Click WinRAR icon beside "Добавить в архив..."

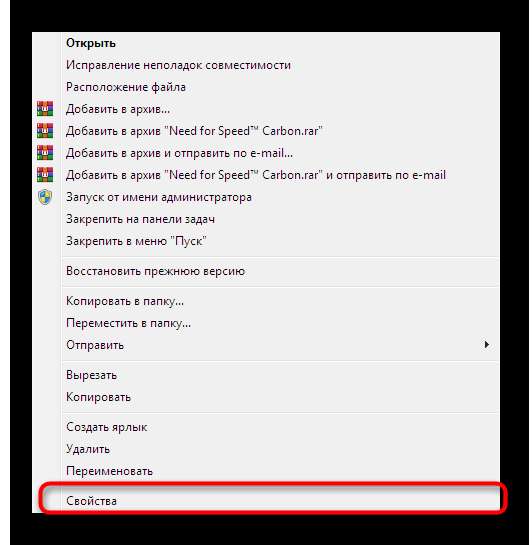[45, 109]
